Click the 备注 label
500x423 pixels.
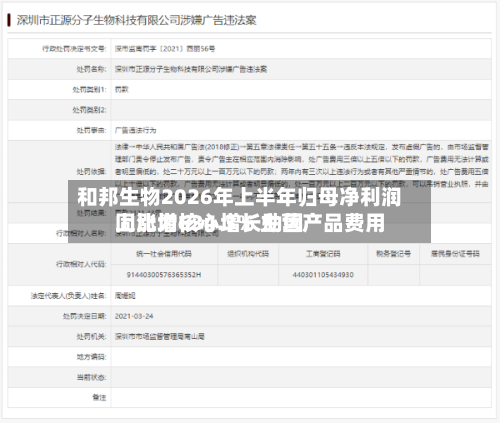pos(99,398)
